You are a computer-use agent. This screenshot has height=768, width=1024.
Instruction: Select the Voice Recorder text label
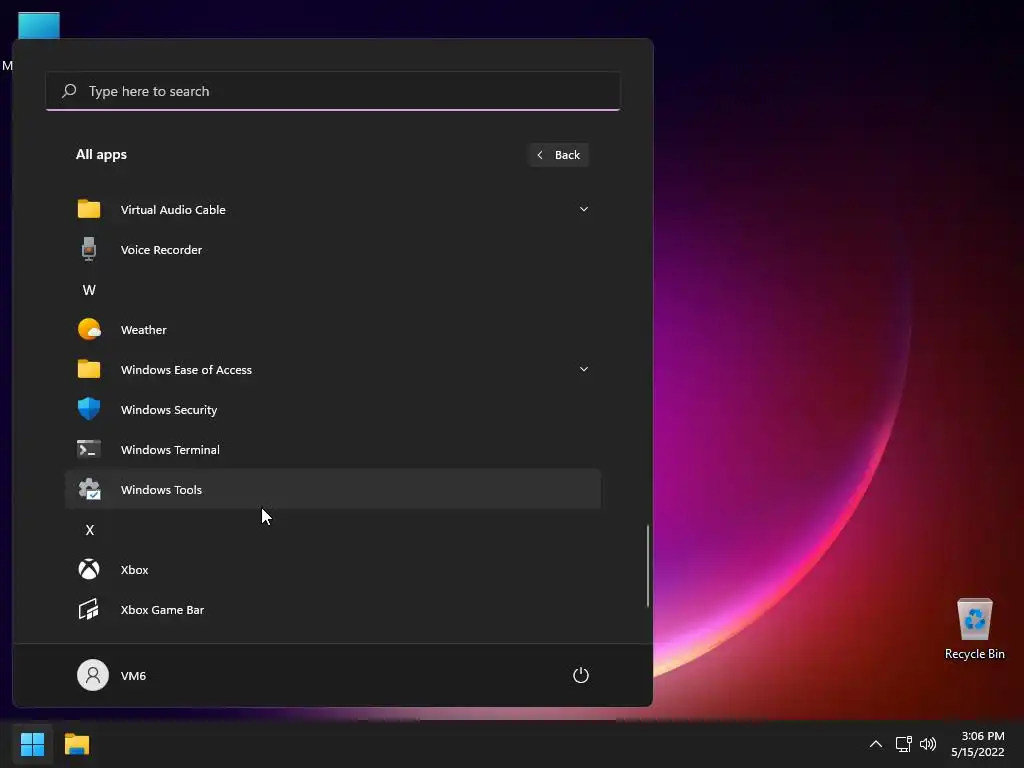click(x=161, y=249)
